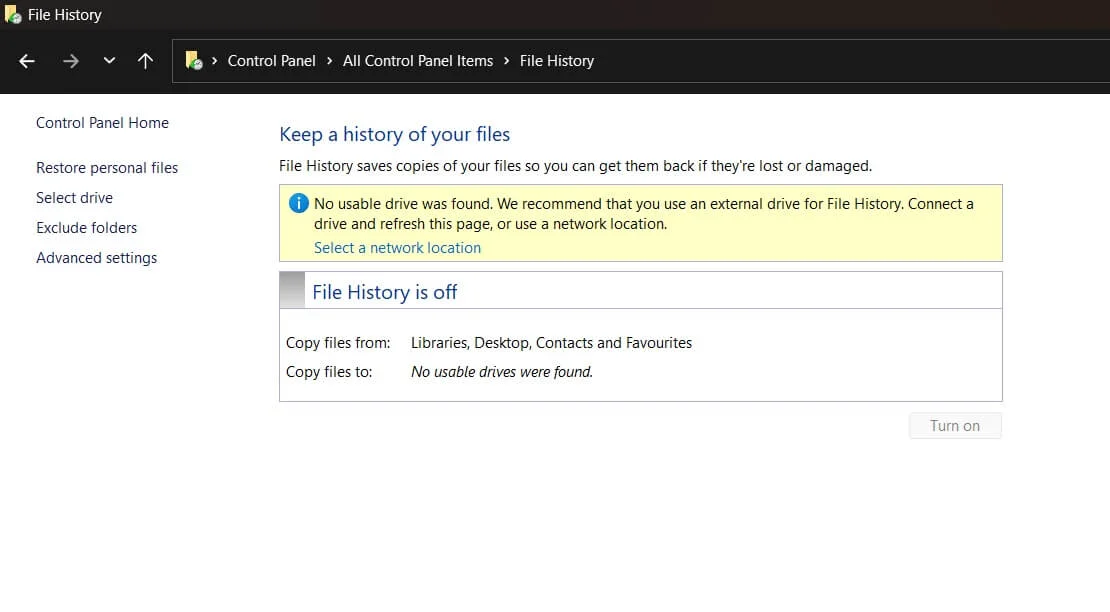Image resolution: width=1110 pixels, height=612 pixels.
Task: Expand the All Control Panel Items breadcrumb chevron
Action: [x=505, y=61]
